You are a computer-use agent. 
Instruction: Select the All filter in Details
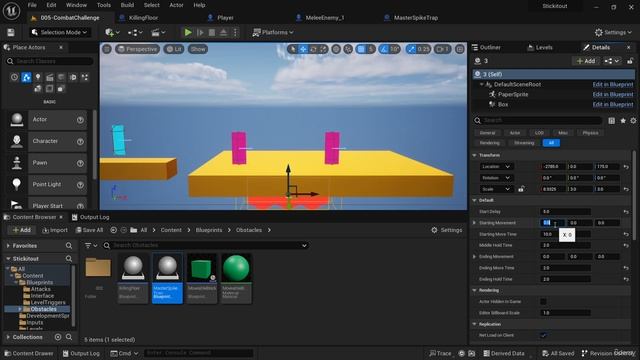[x=551, y=143]
